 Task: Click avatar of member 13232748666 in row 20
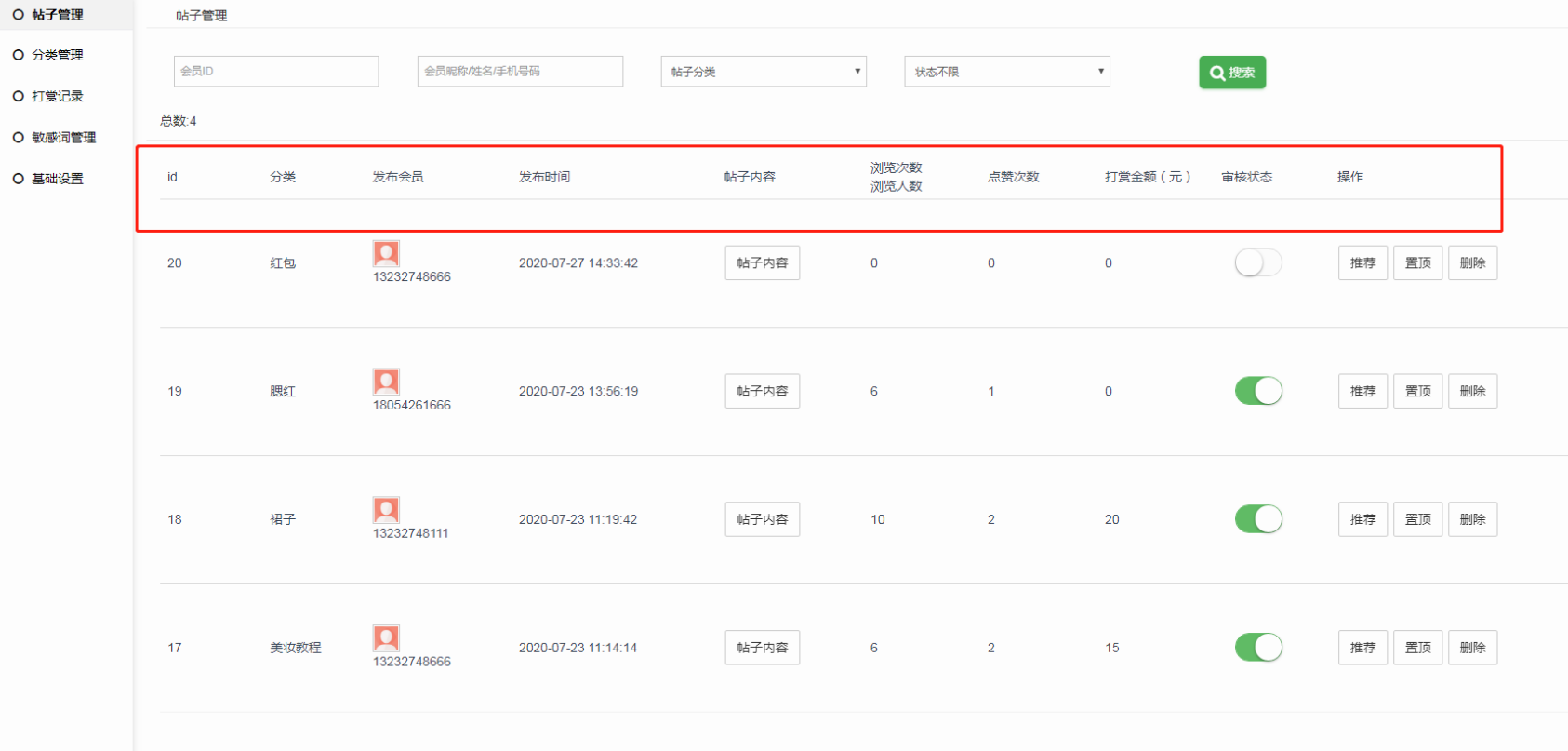coord(386,253)
